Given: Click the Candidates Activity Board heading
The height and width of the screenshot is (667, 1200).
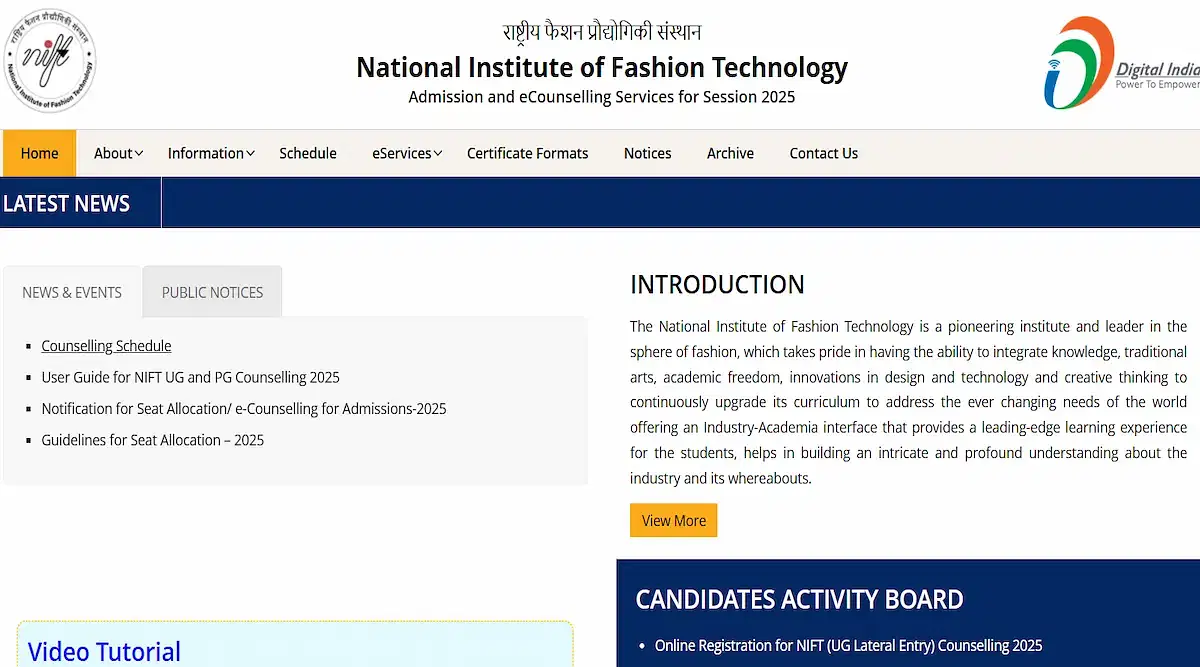Looking at the screenshot, I should pos(799,600).
